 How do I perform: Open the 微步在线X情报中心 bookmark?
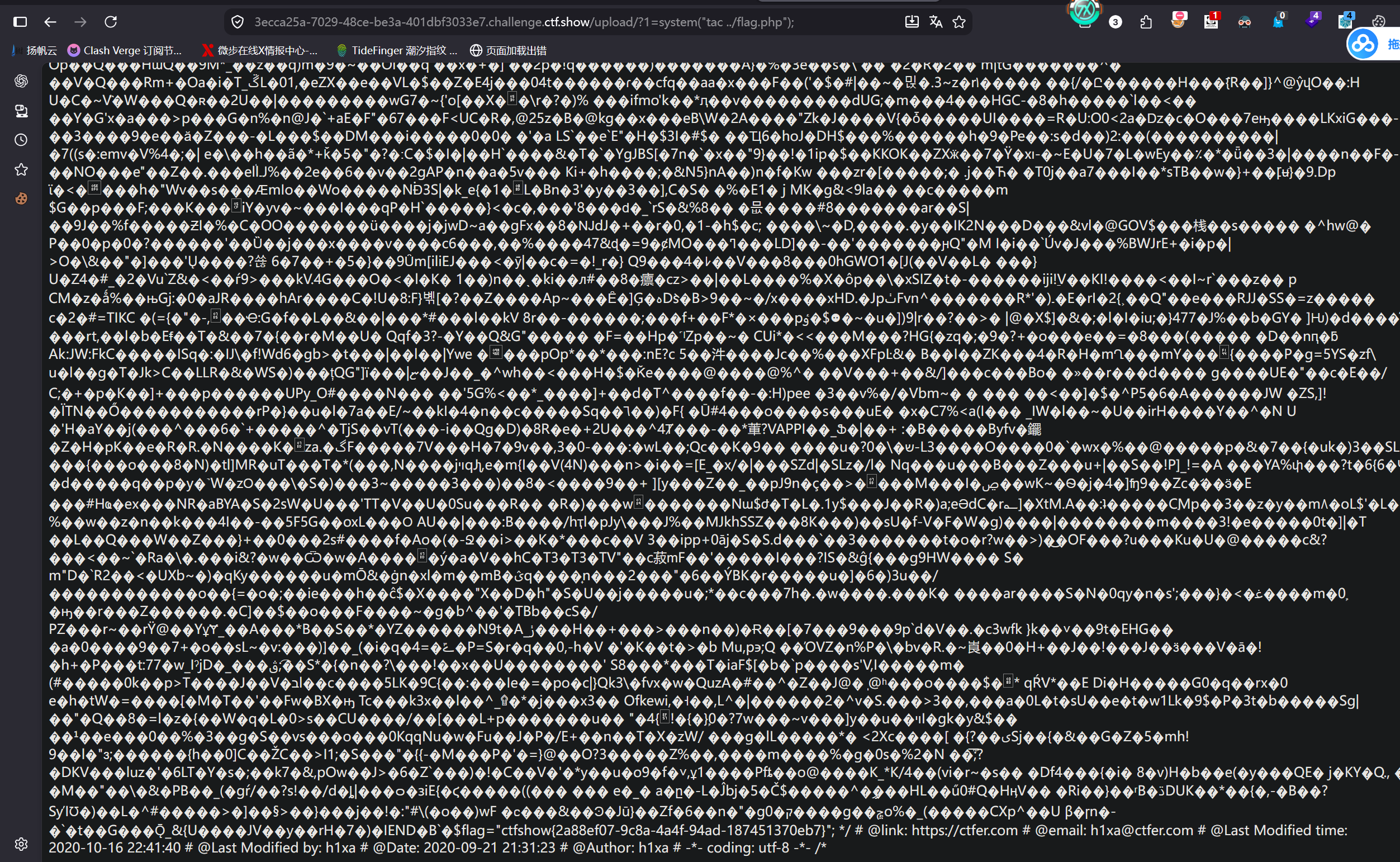click(260, 50)
